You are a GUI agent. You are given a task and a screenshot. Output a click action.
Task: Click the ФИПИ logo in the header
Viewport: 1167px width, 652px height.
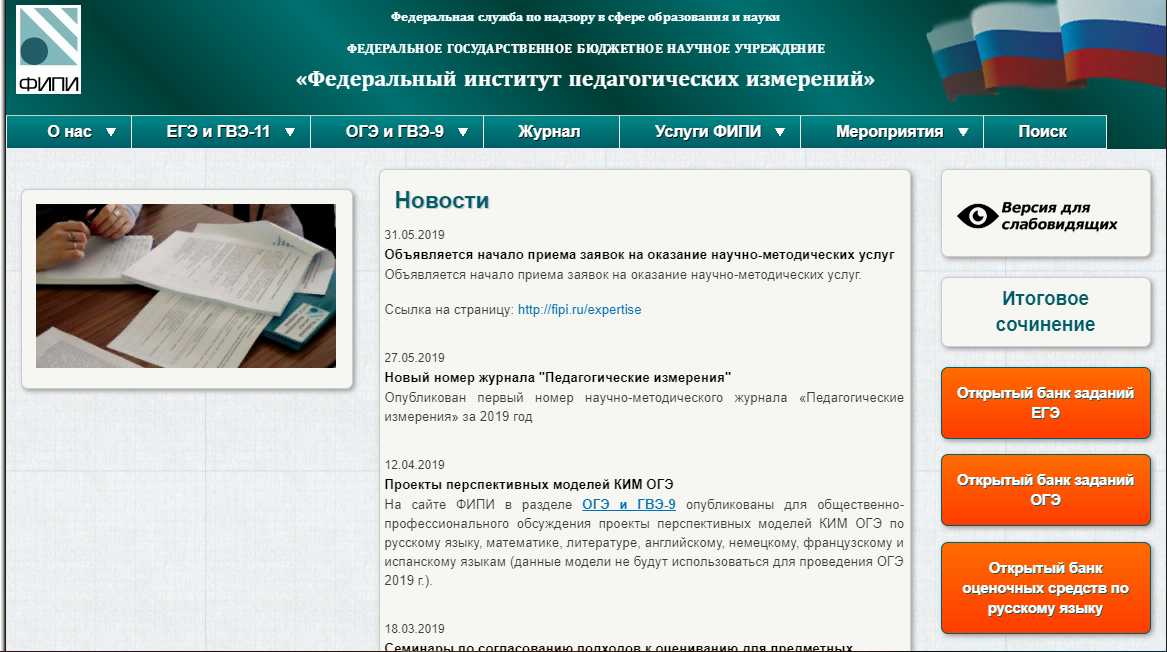48,49
